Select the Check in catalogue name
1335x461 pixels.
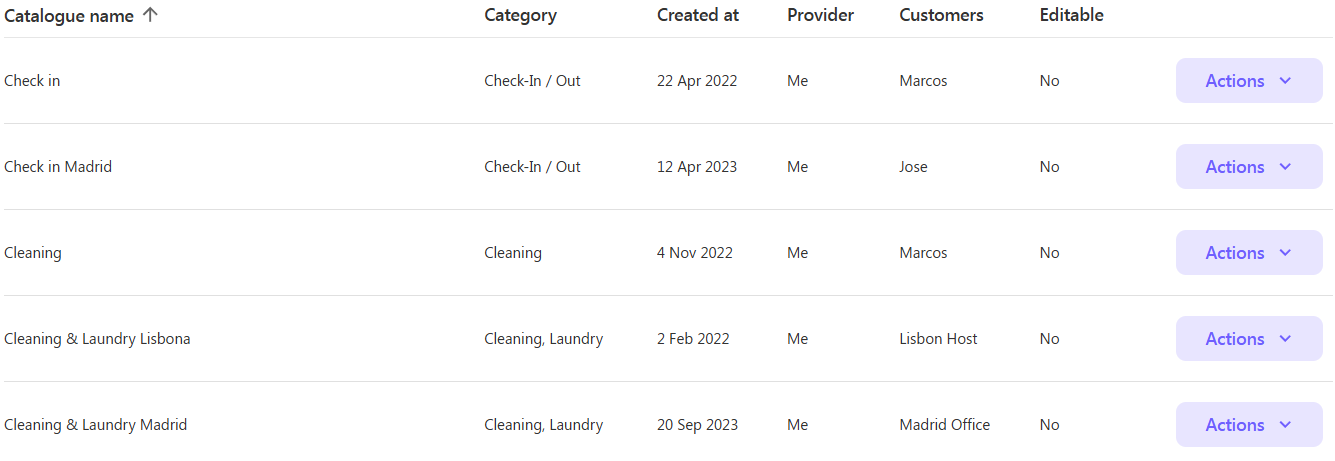pyautogui.click(x=32, y=81)
